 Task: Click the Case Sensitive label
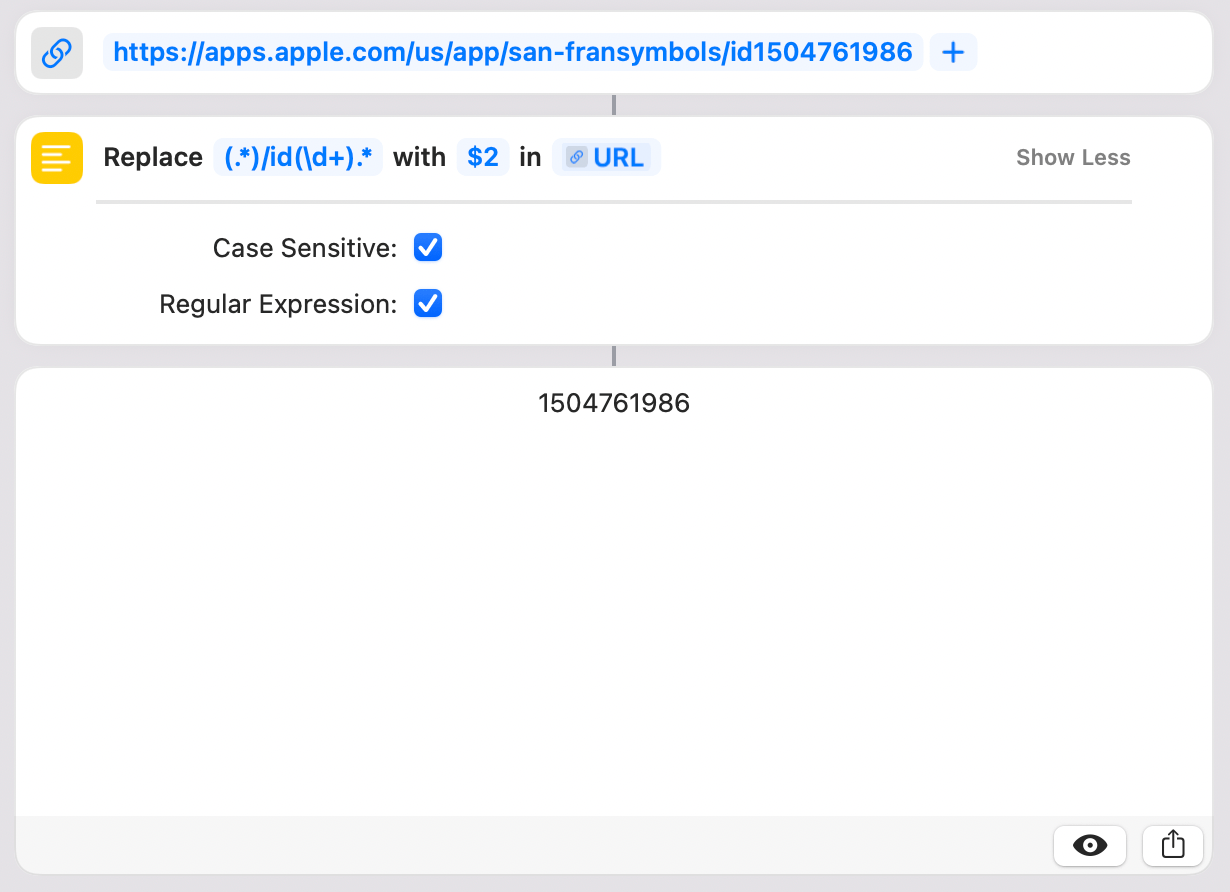305,248
